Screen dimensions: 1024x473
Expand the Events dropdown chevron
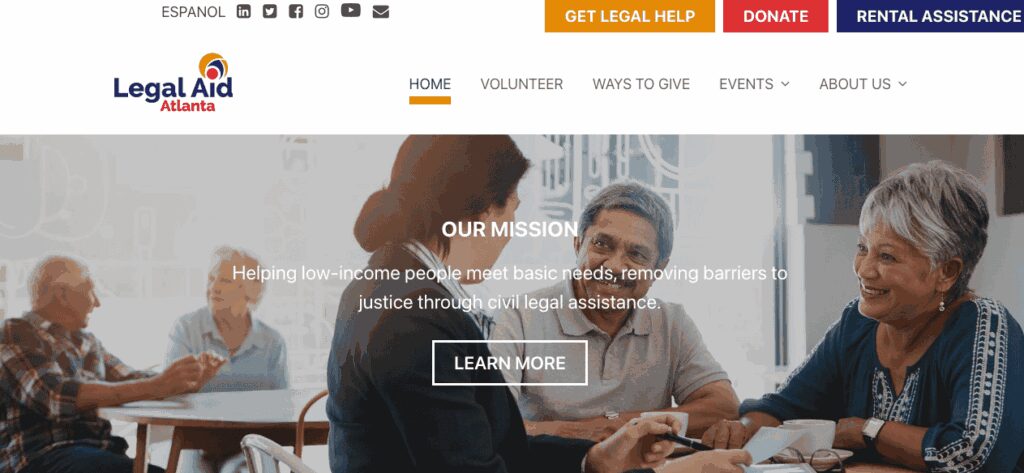coord(785,84)
